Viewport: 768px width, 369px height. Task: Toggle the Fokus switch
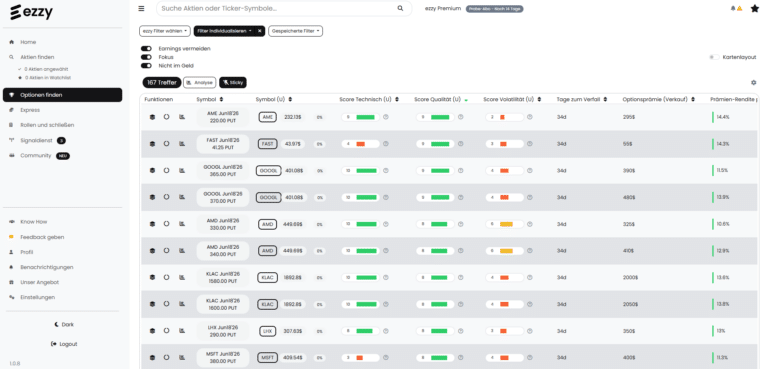(146, 57)
